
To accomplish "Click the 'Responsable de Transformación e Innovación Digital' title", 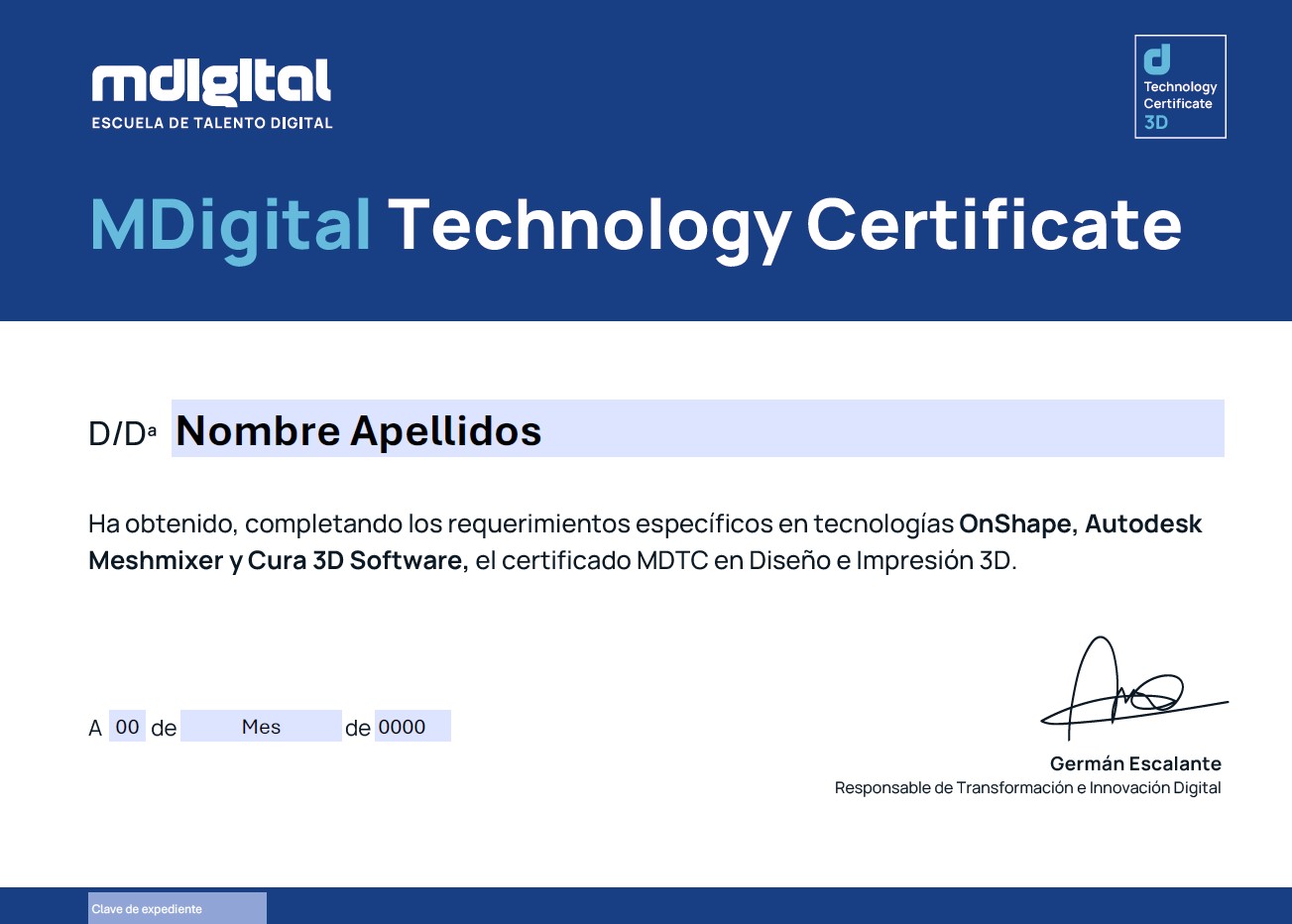I will 1027,788.
